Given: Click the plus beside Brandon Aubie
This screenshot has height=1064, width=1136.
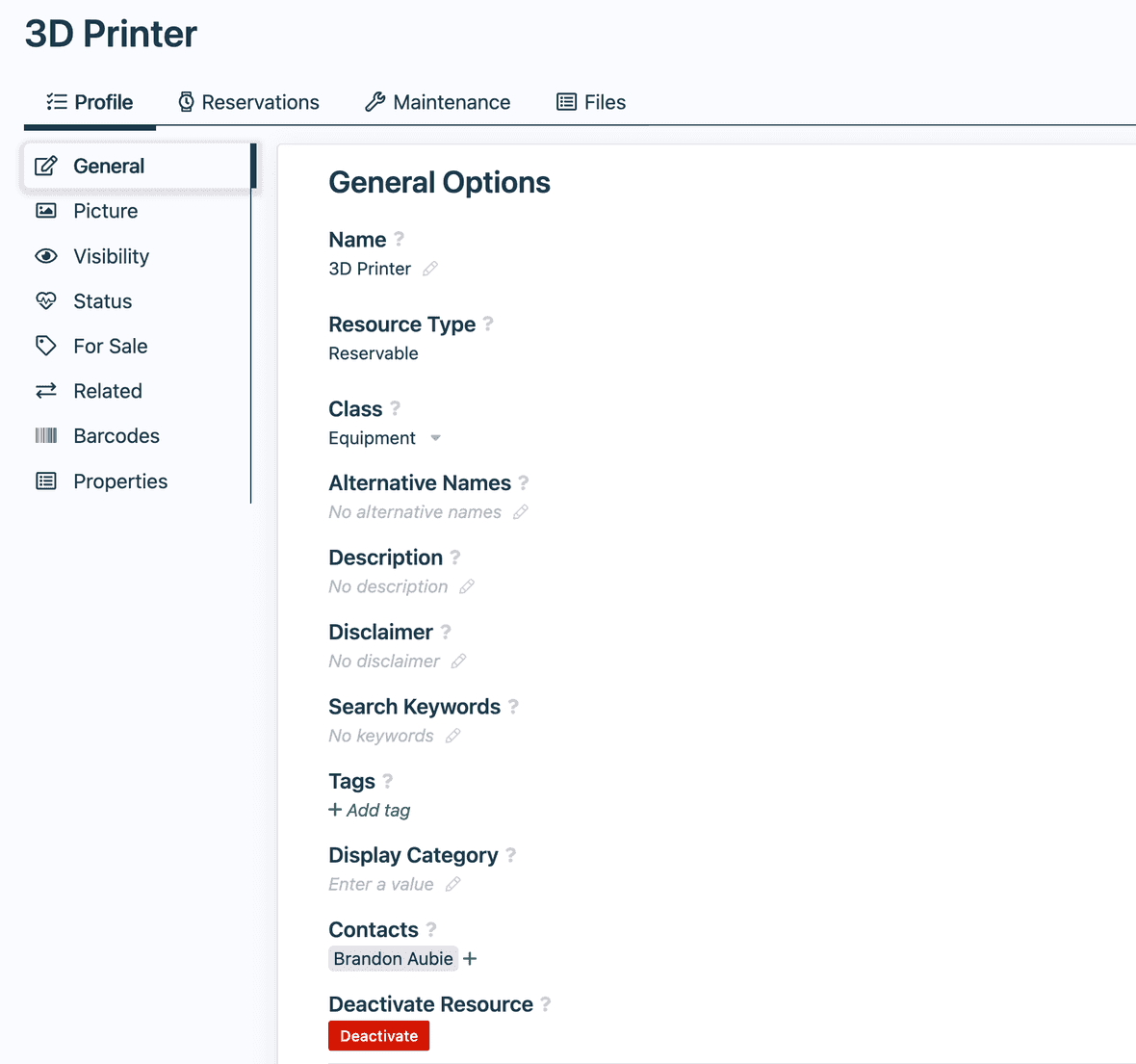Looking at the screenshot, I should coord(470,958).
